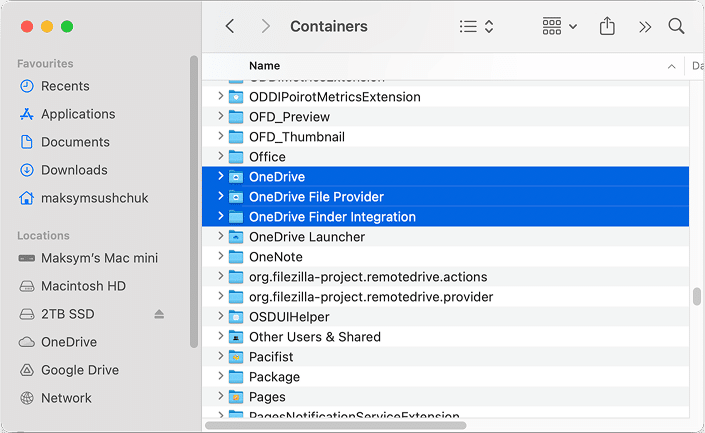
Task: Click the Macintosh HD disk icon
Action: [27, 286]
